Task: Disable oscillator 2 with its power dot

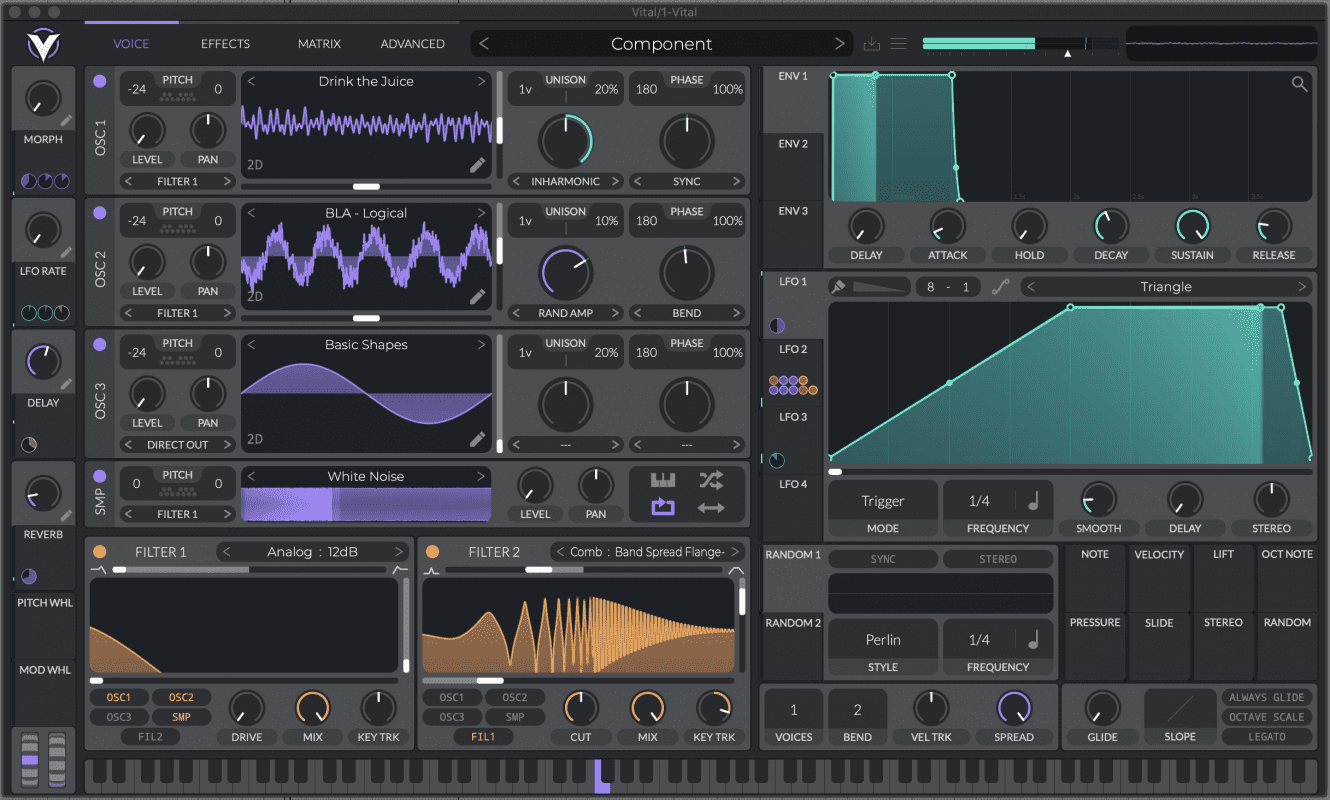Action: click(99, 213)
